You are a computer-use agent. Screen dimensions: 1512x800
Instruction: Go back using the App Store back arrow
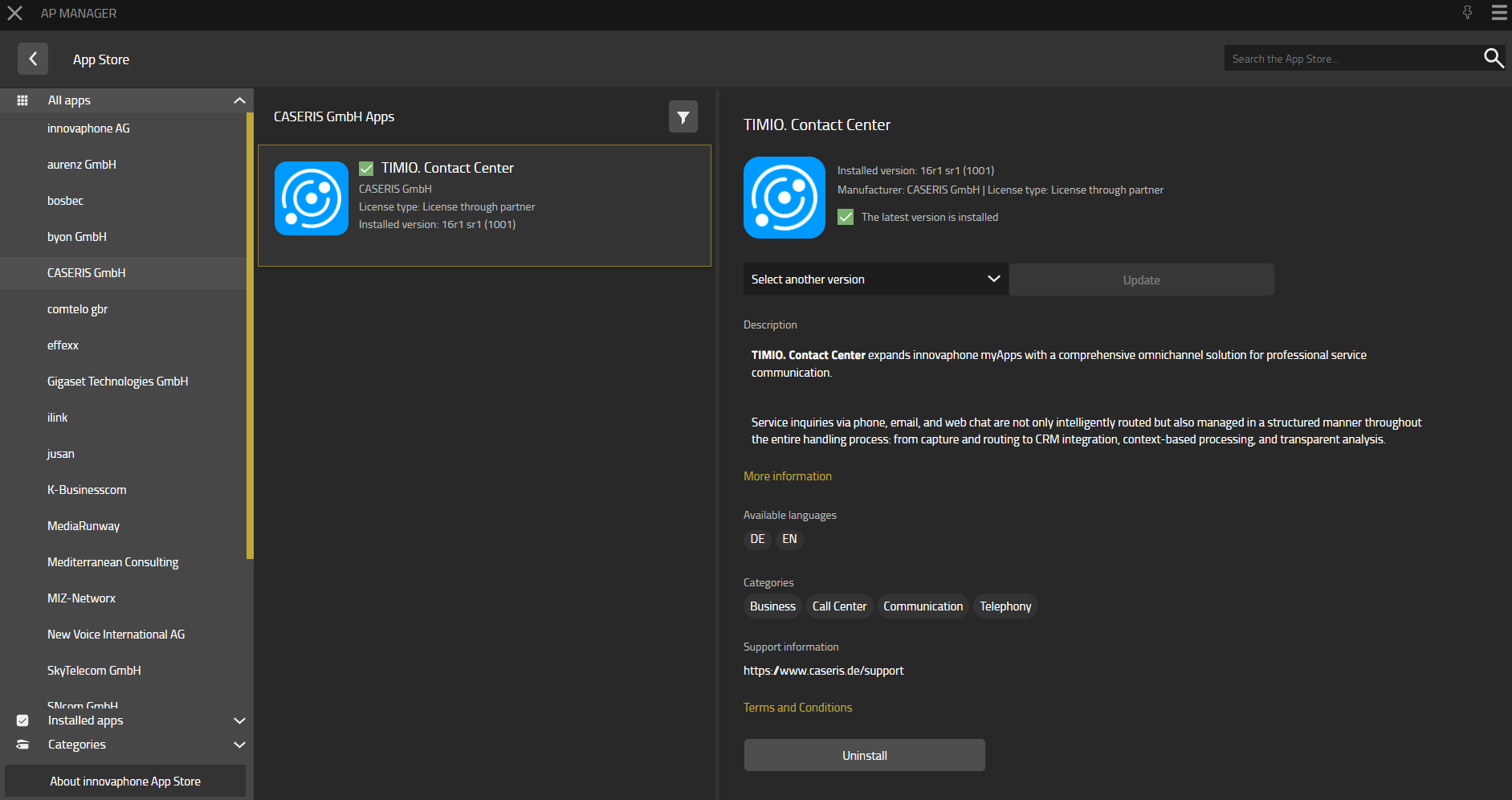33,59
